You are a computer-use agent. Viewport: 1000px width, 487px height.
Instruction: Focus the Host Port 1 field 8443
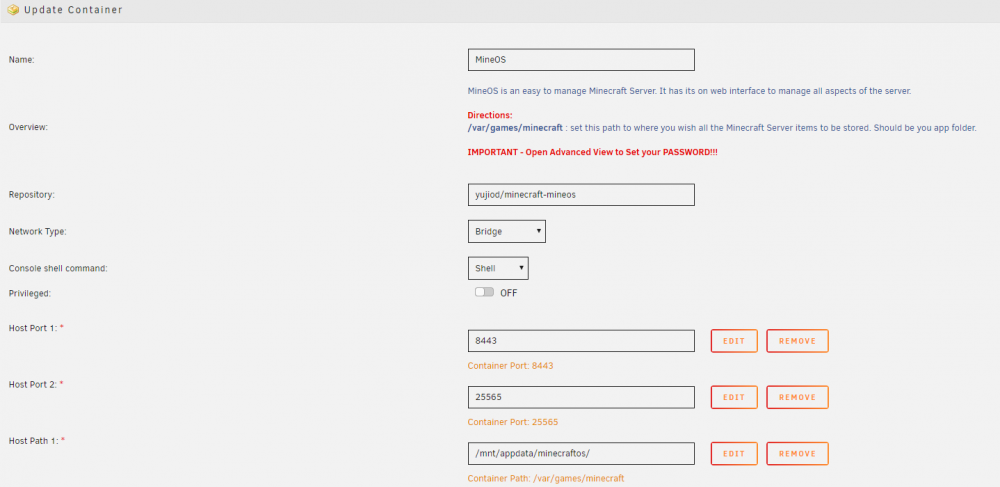(581, 341)
